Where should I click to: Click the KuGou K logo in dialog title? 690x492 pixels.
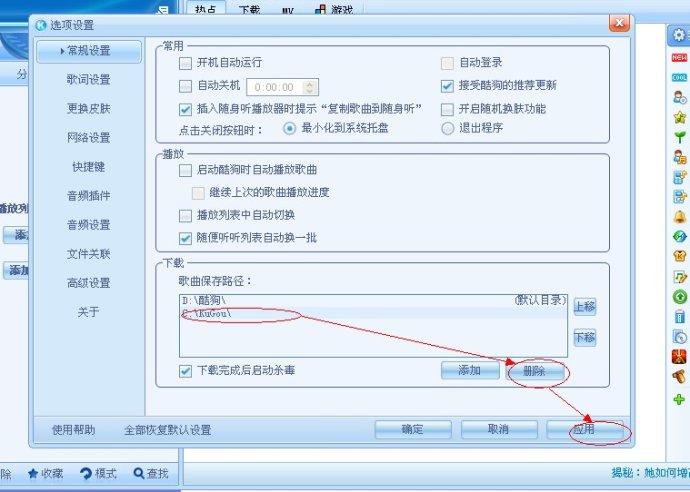(x=40, y=25)
